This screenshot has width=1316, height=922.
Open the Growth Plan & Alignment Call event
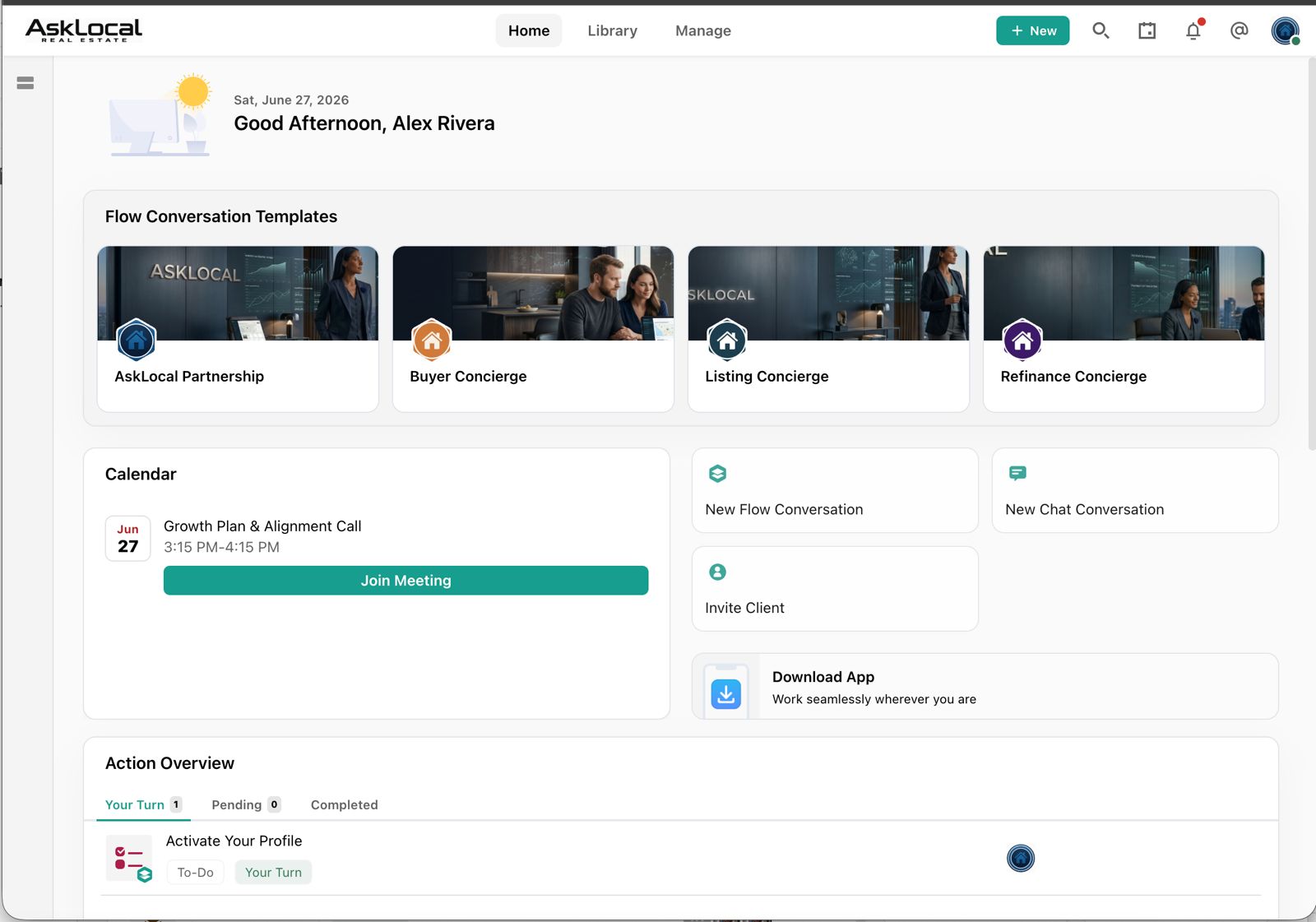(262, 526)
